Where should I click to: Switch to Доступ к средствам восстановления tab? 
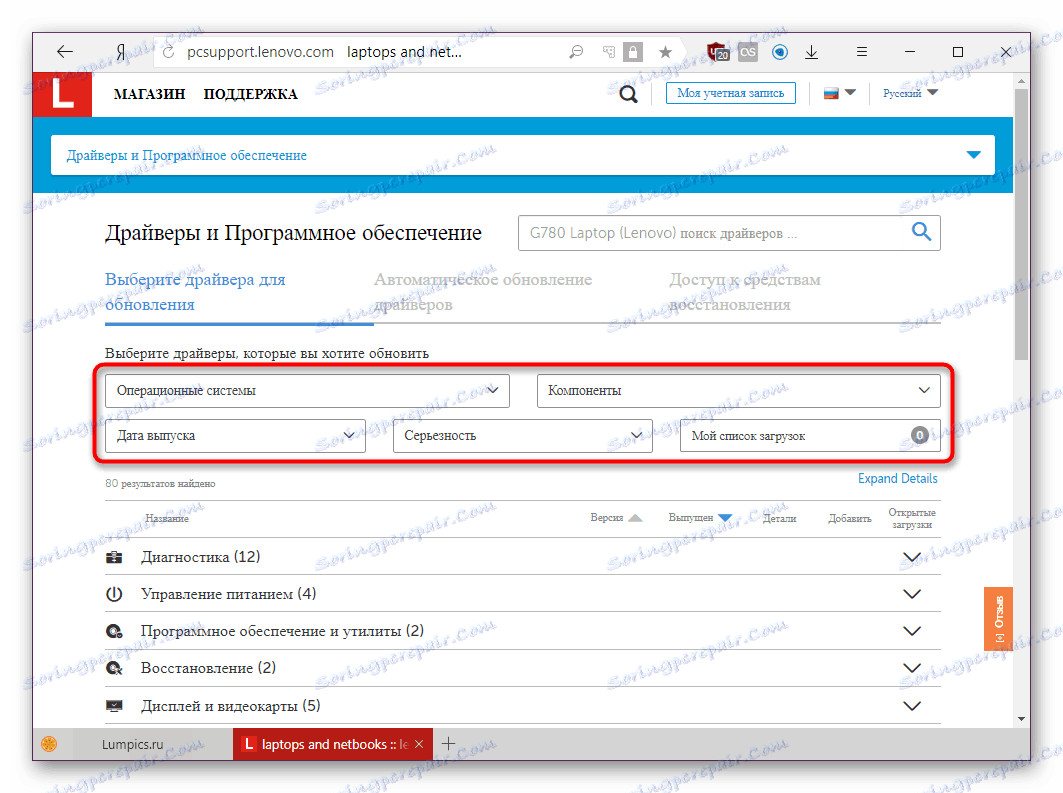pos(744,292)
